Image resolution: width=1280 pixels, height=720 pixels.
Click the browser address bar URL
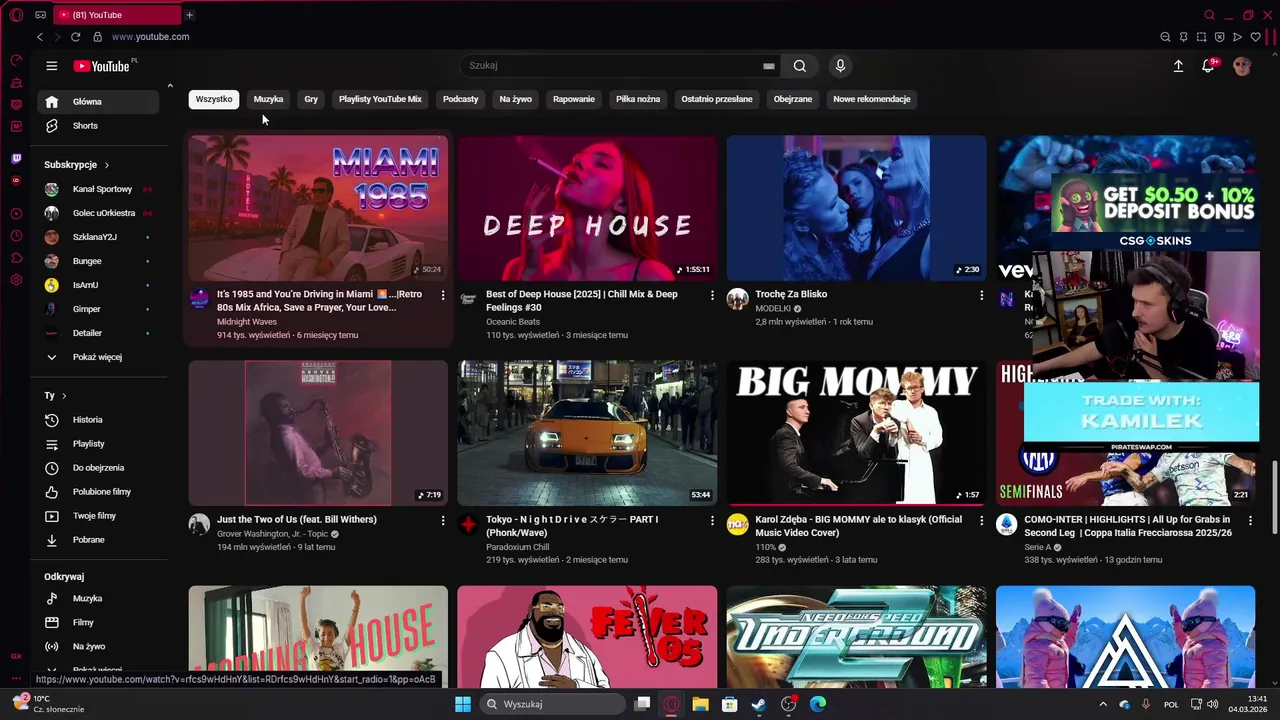[x=150, y=37]
